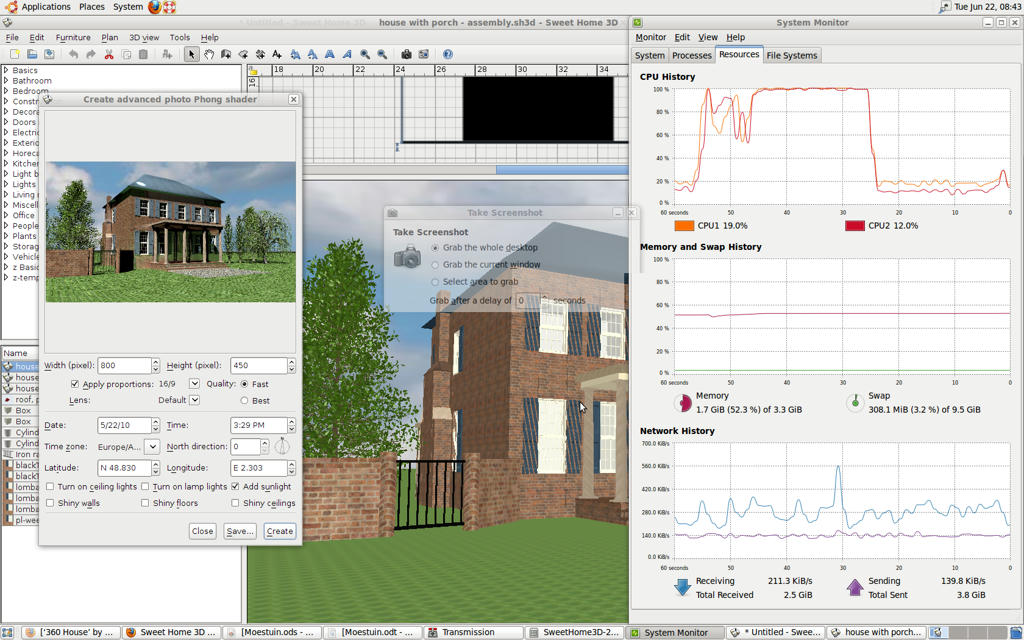This screenshot has height=640, width=1024.
Task: Click the CPU2 red color swatch
Action: pyautogui.click(x=854, y=225)
